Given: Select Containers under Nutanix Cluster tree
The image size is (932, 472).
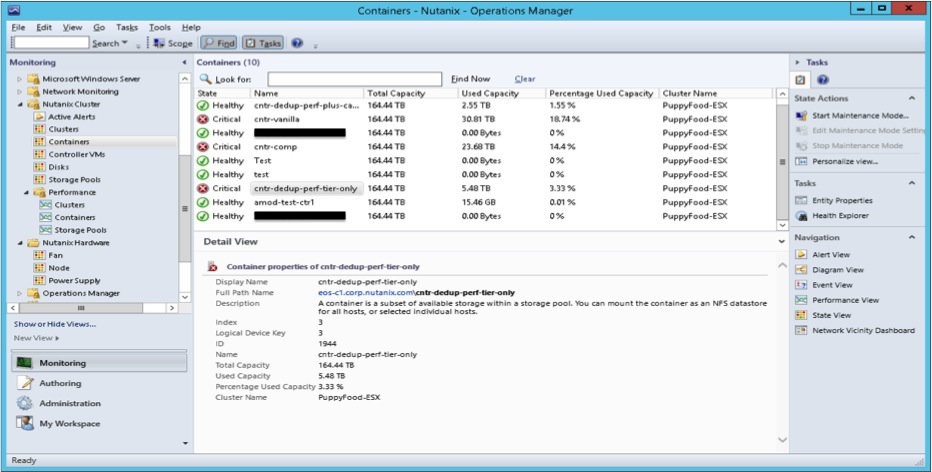Looking at the screenshot, I should pos(68,141).
